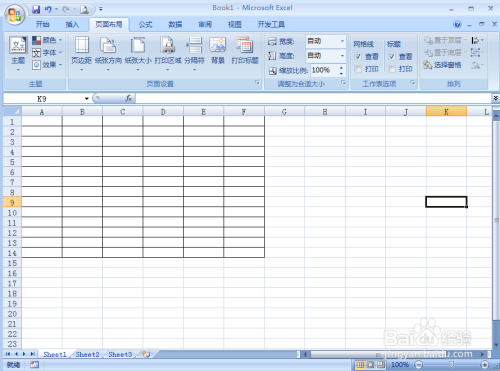This screenshot has height=371, width=500.
Task: Open Print Titles (打印标题) dialog
Action: pyautogui.click(x=245, y=50)
